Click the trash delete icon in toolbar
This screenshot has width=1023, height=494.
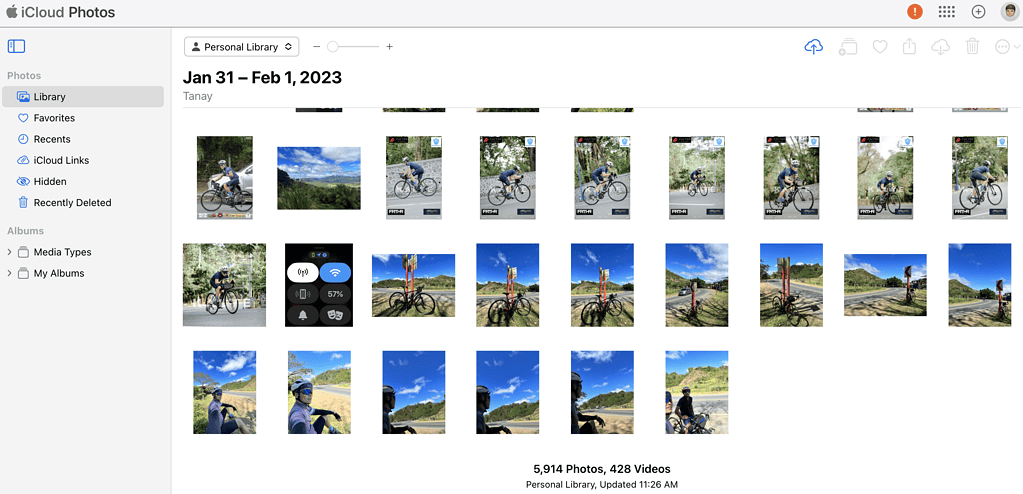click(x=972, y=46)
